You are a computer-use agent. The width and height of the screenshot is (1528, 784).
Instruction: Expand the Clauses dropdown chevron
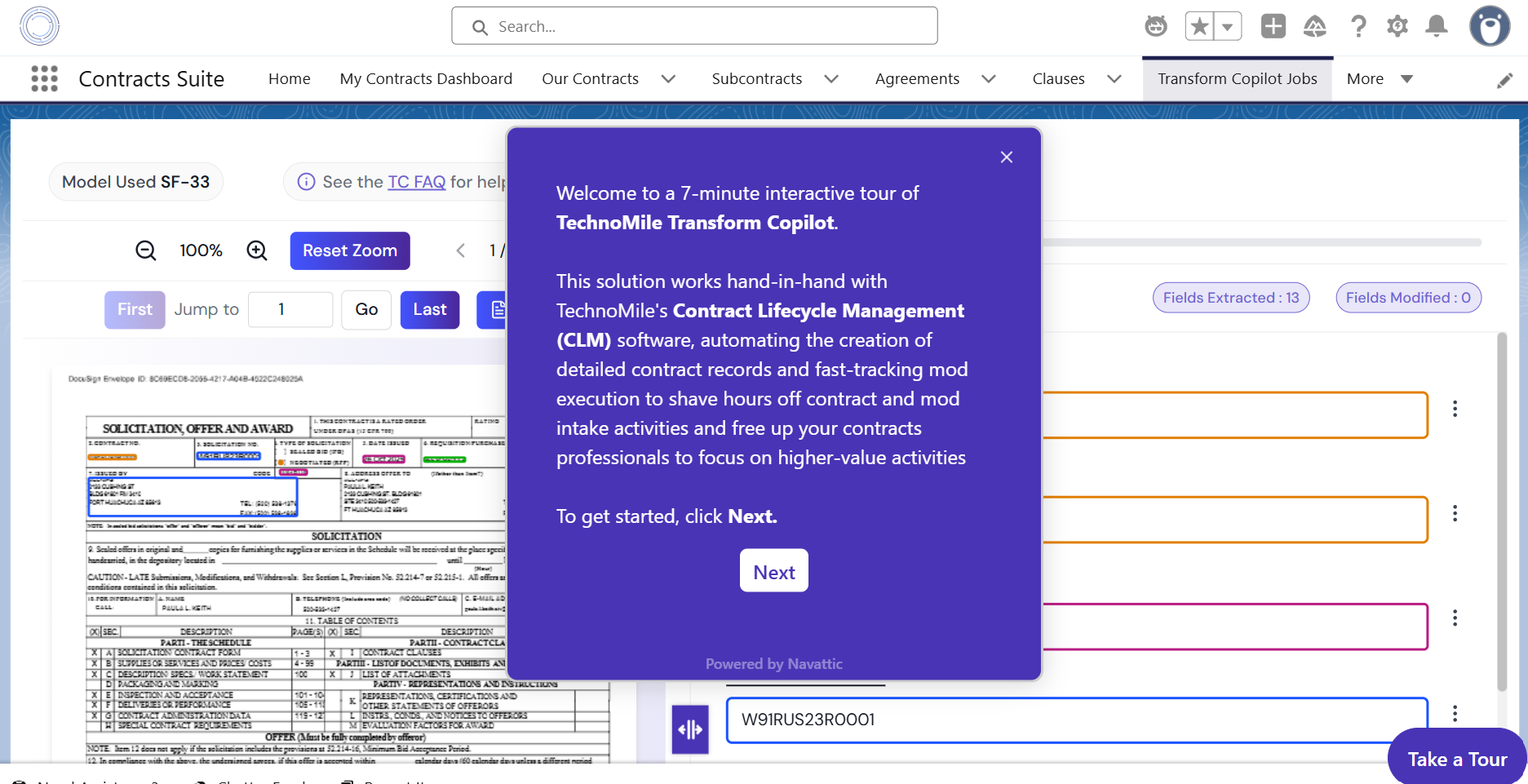1114,79
